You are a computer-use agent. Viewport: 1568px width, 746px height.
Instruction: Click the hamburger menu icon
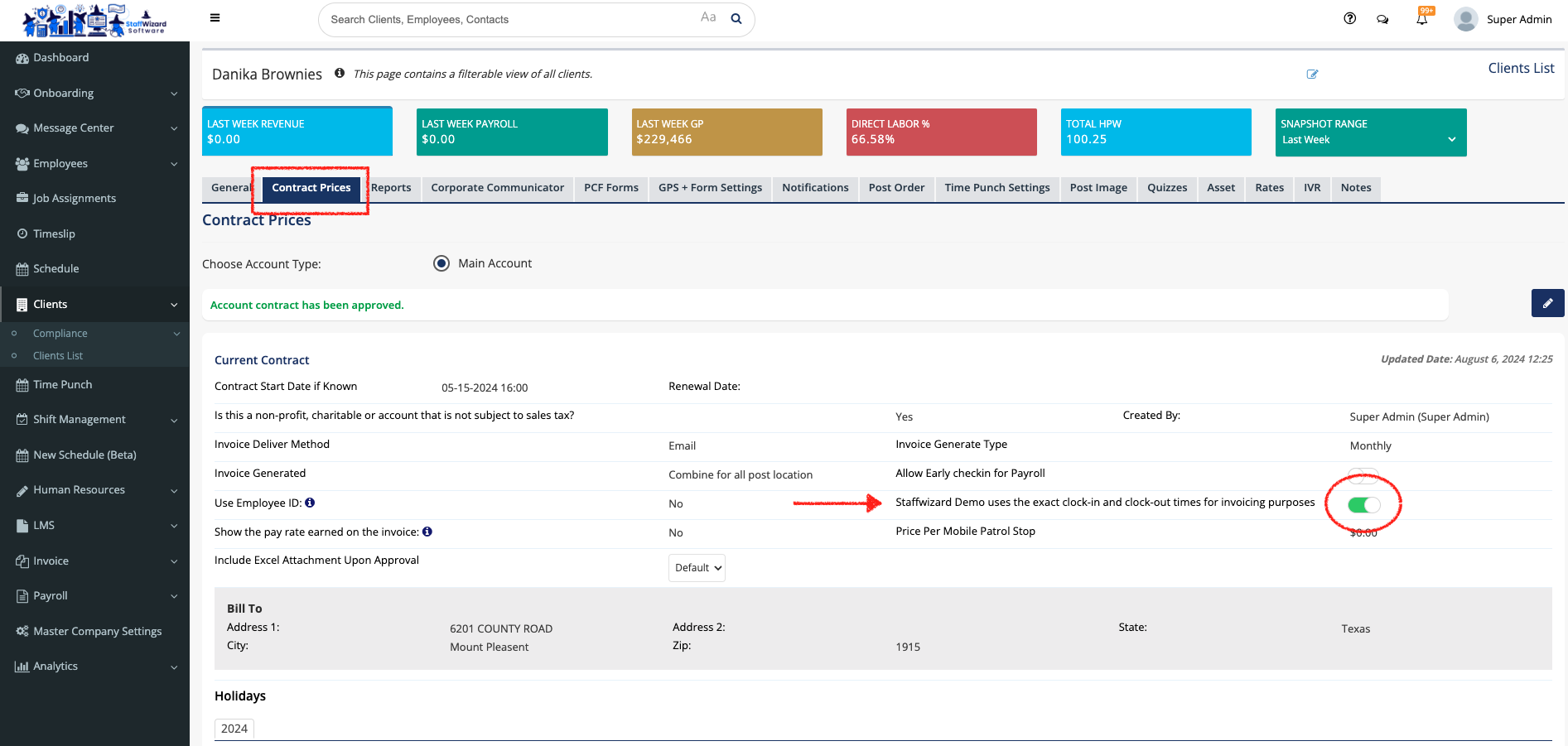pyautogui.click(x=215, y=18)
